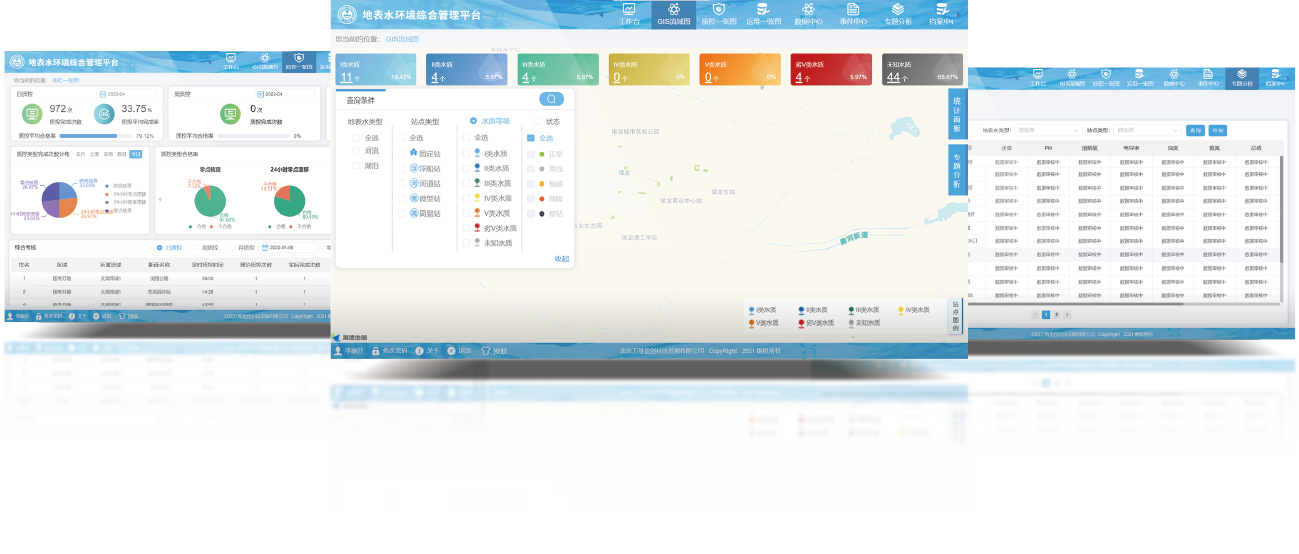The width and height of the screenshot is (1299, 554).
Task: Collapse the query panel using 收起
Action: tap(562, 259)
